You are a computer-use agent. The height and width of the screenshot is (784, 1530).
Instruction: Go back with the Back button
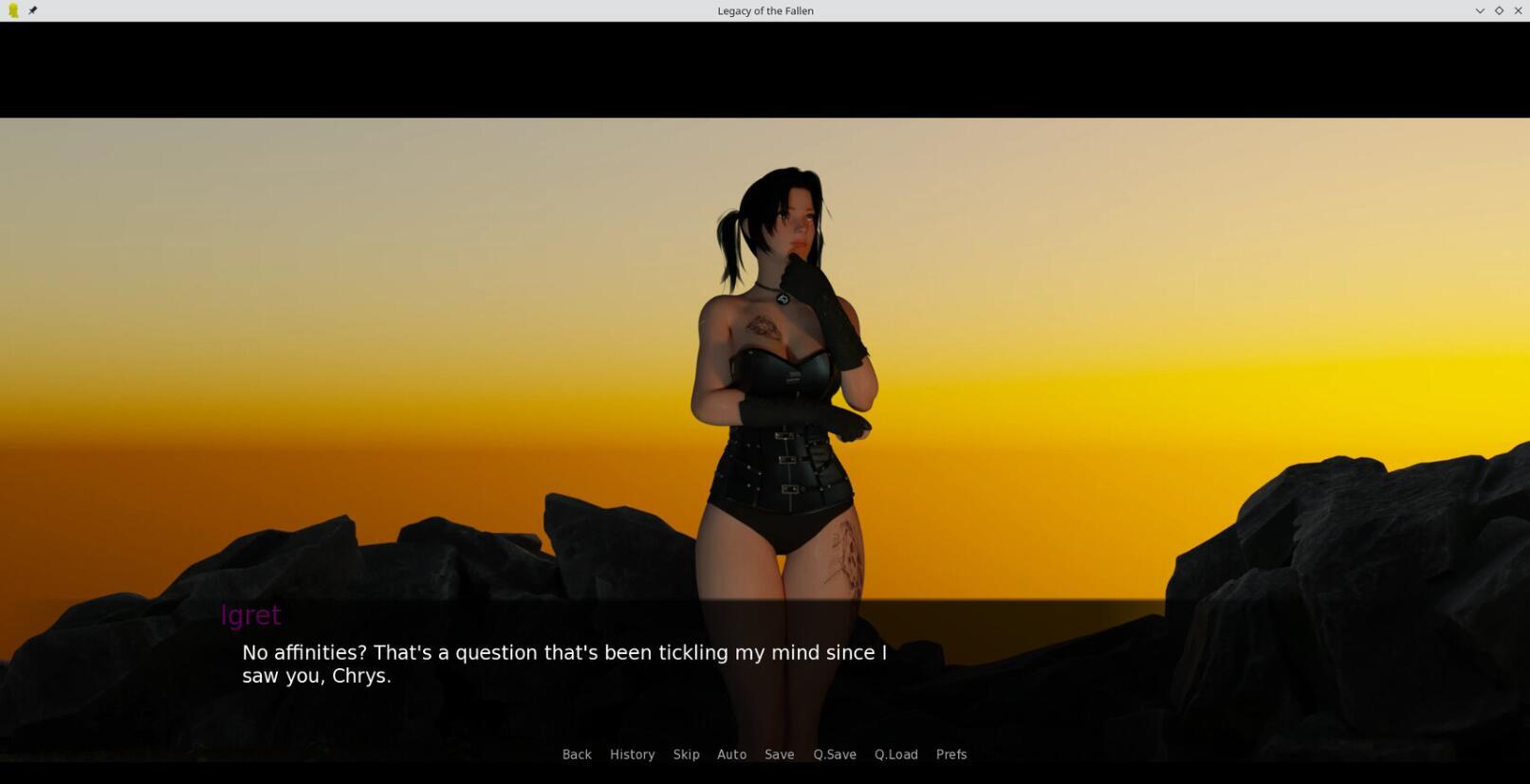(577, 755)
